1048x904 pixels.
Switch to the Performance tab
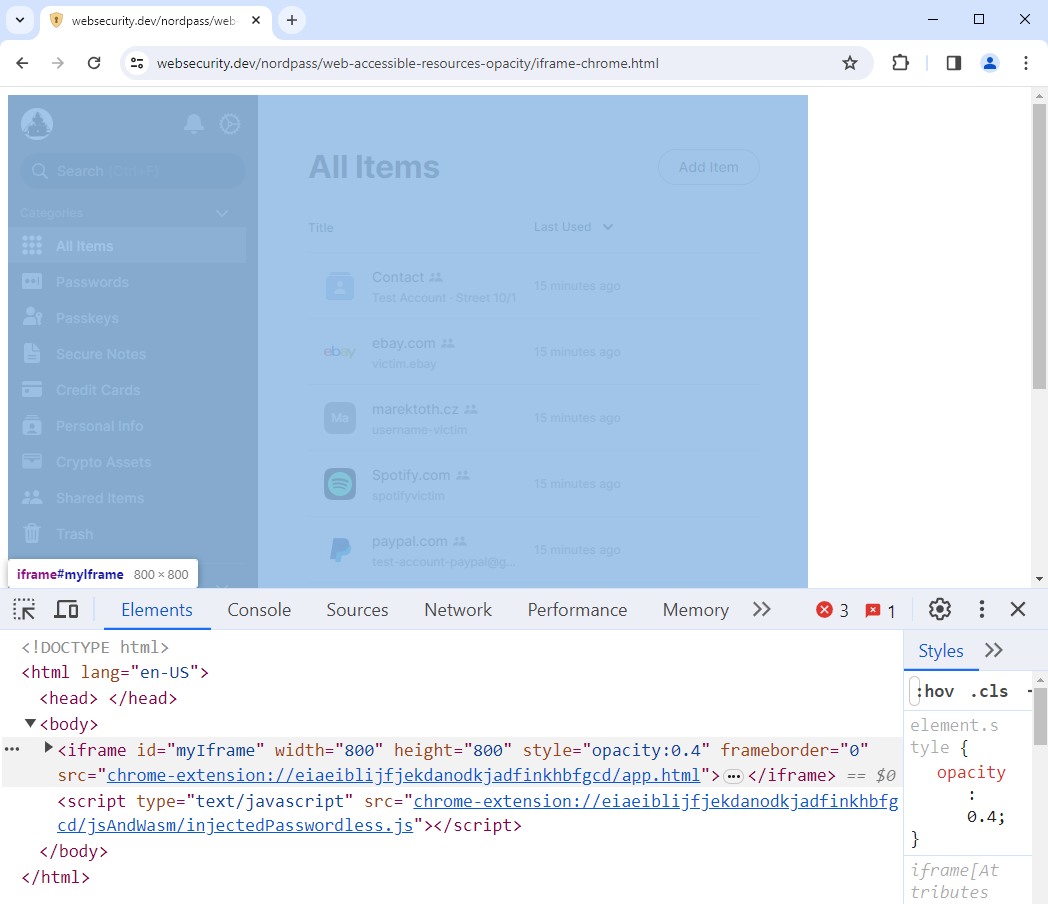tap(577, 609)
